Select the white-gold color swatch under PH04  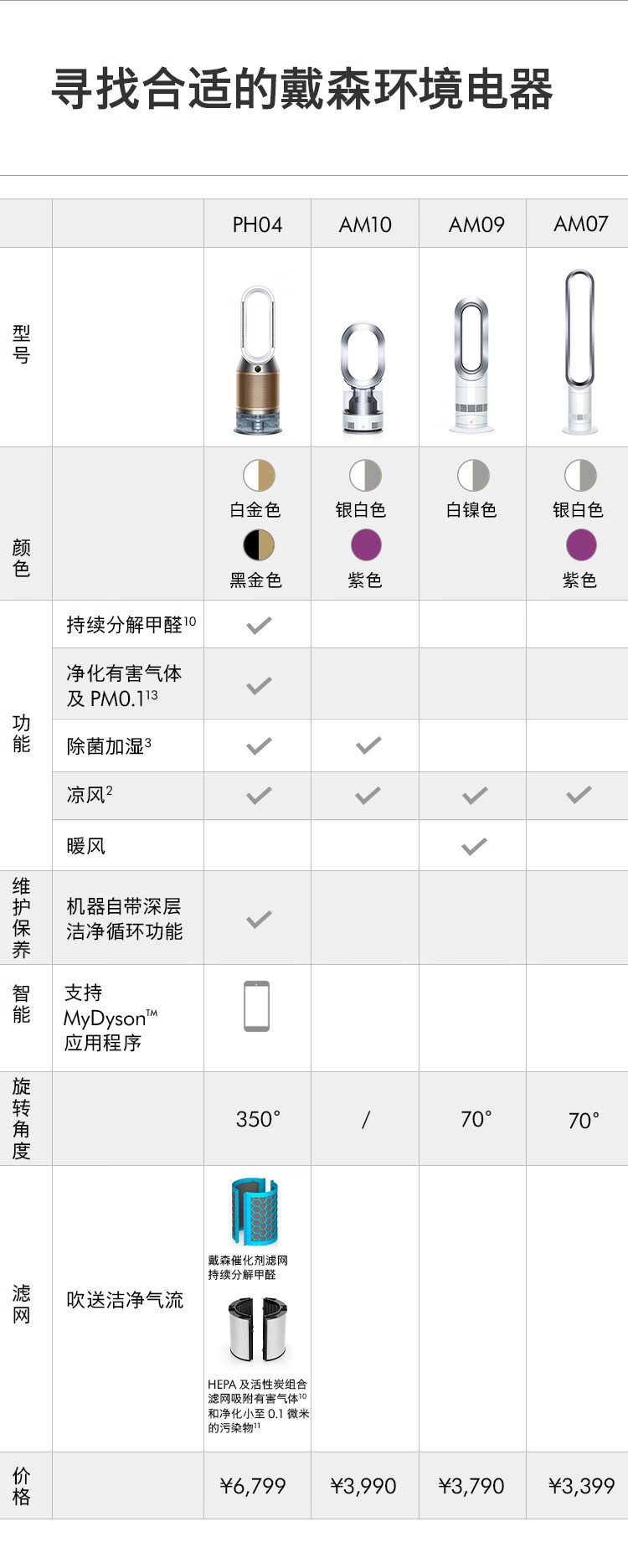259,475
